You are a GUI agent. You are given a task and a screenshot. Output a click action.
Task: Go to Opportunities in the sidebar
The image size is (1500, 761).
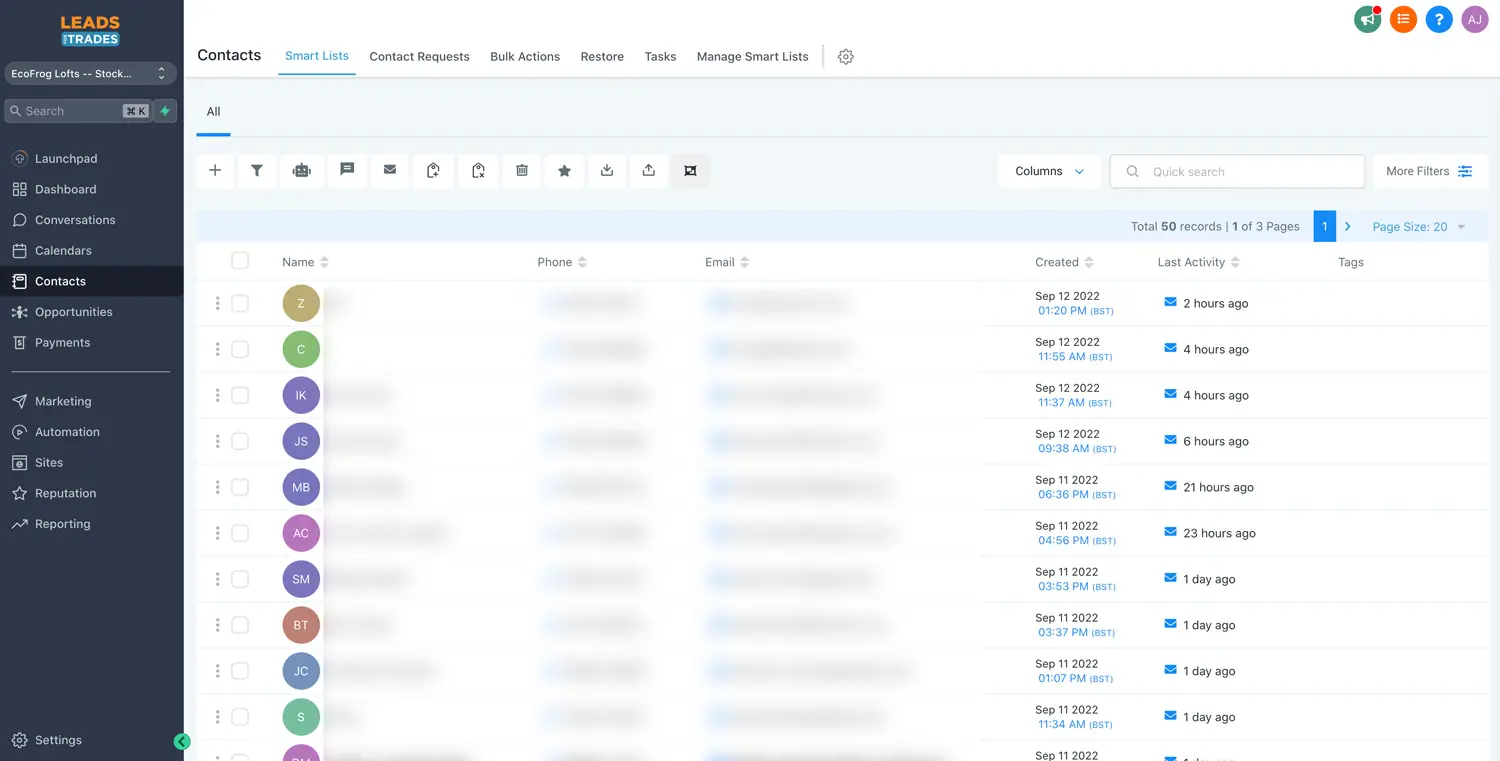coord(74,312)
